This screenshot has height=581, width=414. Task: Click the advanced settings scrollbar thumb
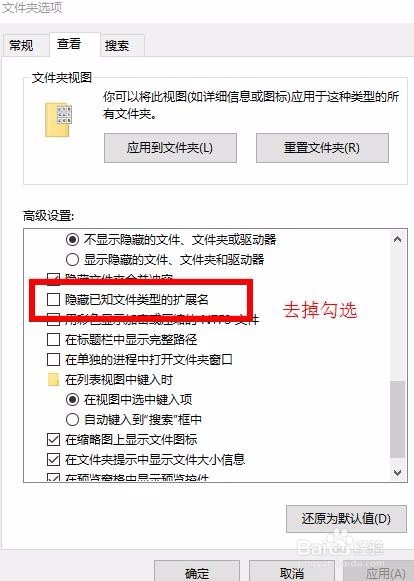pos(397,420)
